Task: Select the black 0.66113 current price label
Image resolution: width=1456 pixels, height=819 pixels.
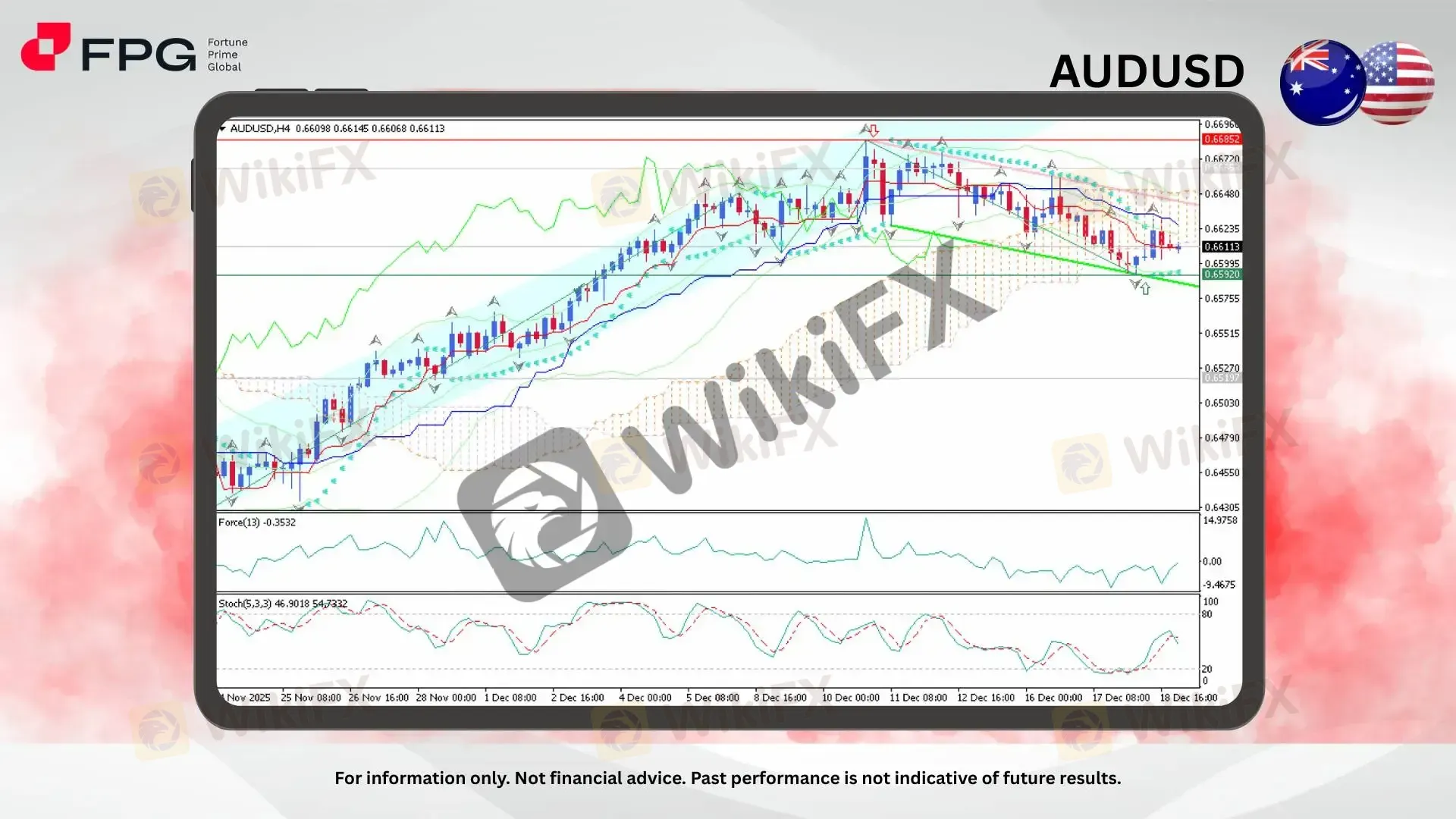Action: (1221, 247)
